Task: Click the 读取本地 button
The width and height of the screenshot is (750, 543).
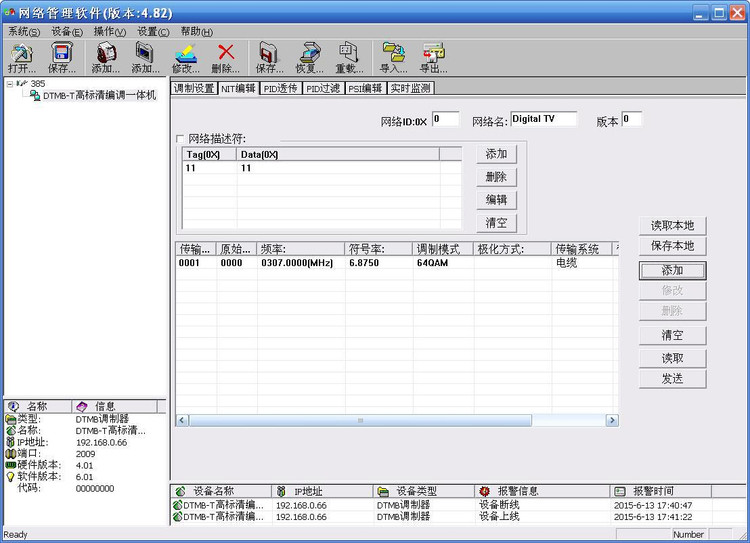Action: point(672,225)
